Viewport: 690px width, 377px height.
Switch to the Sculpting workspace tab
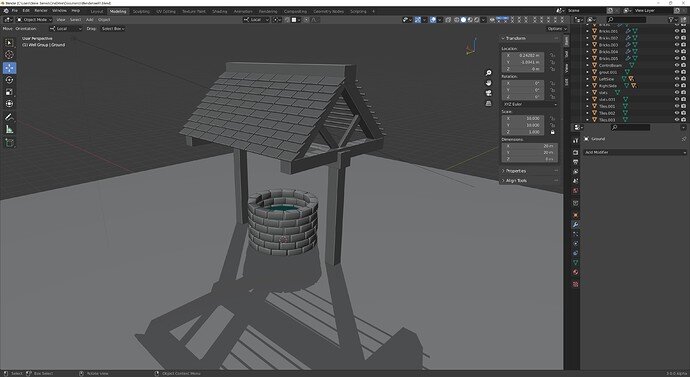tap(141, 11)
